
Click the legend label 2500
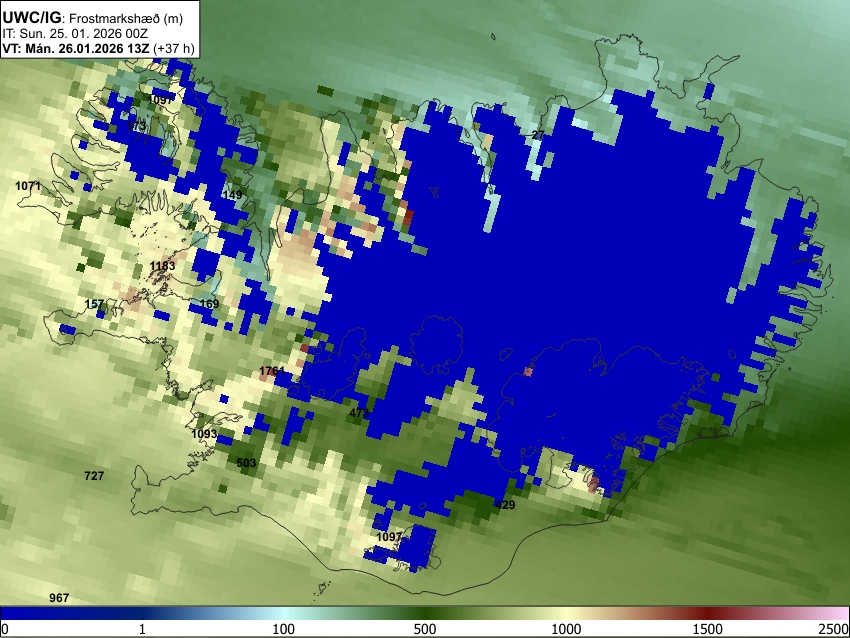tap(834, 629)
